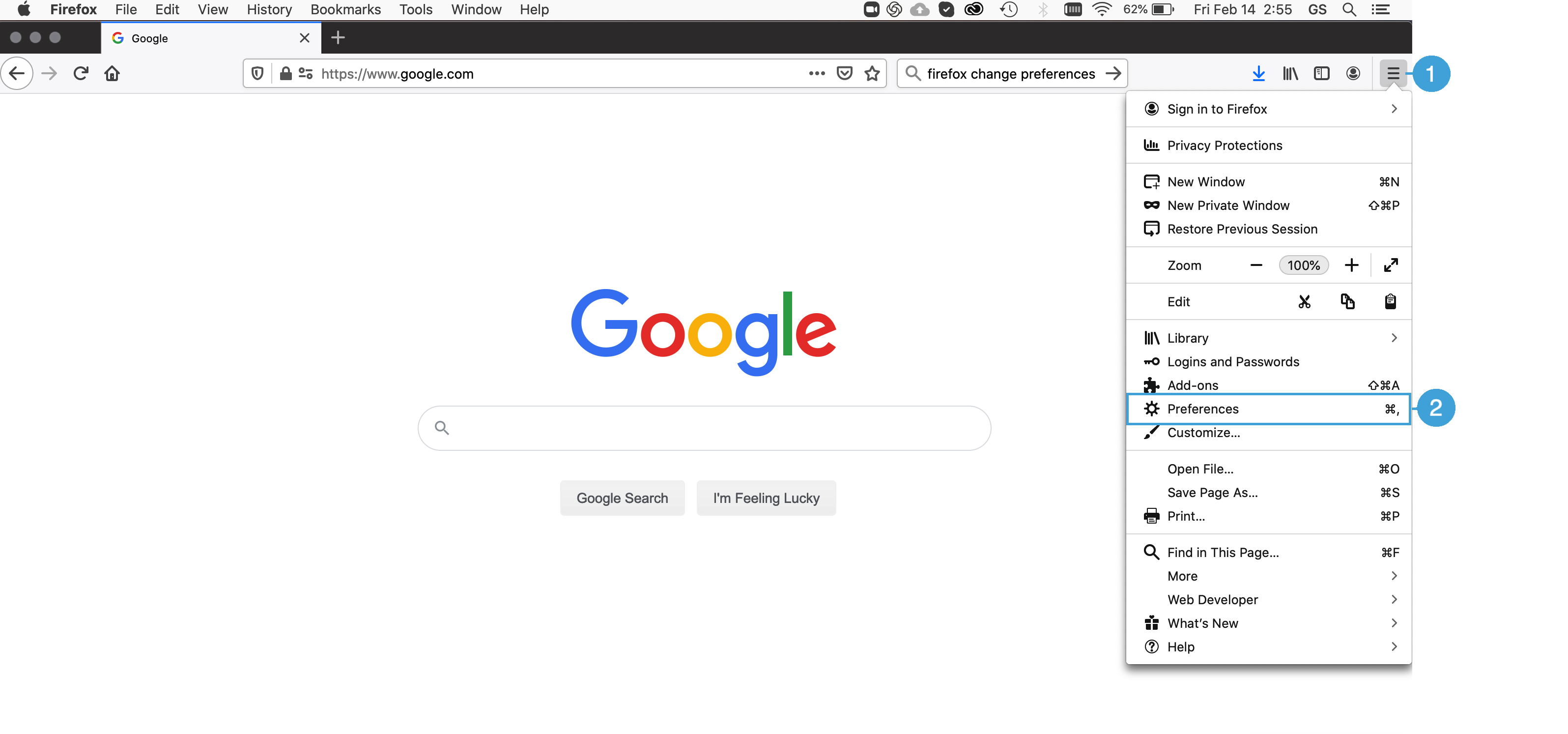Go to the home page icon
This screenshot has height=734, width=1568.
[112, 74]
